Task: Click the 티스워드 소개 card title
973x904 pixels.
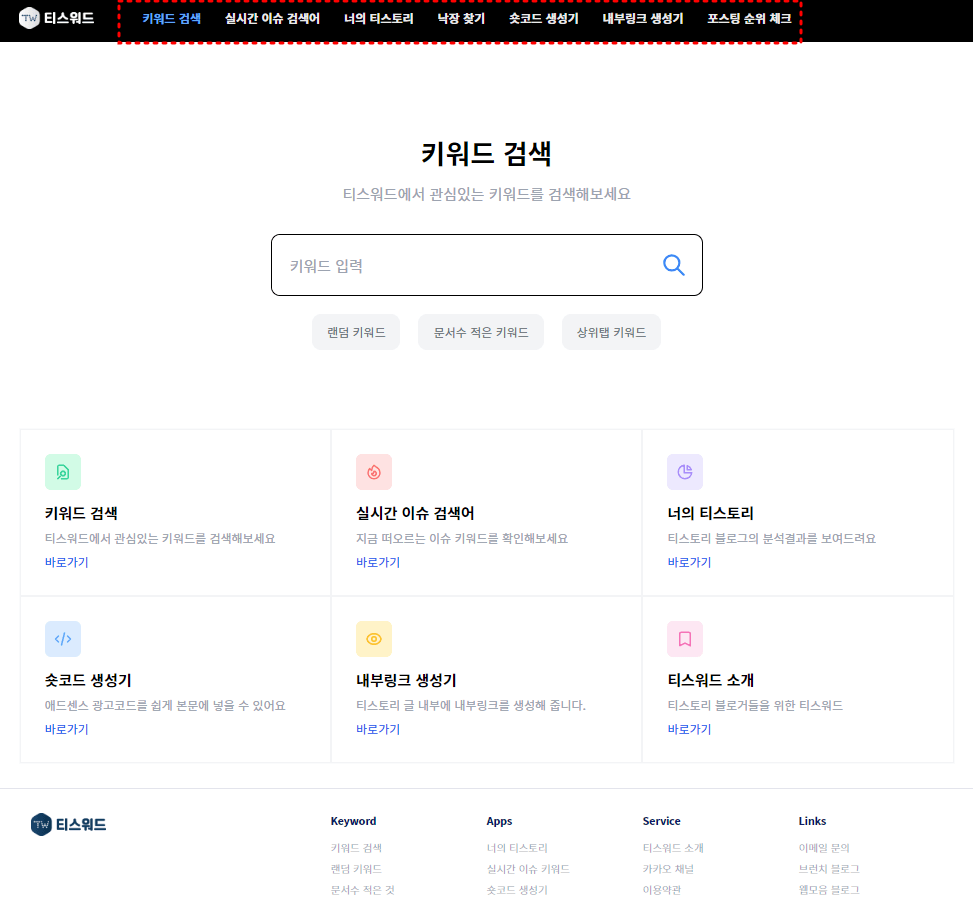Action: pyautogui.click(x=711, y=680)
